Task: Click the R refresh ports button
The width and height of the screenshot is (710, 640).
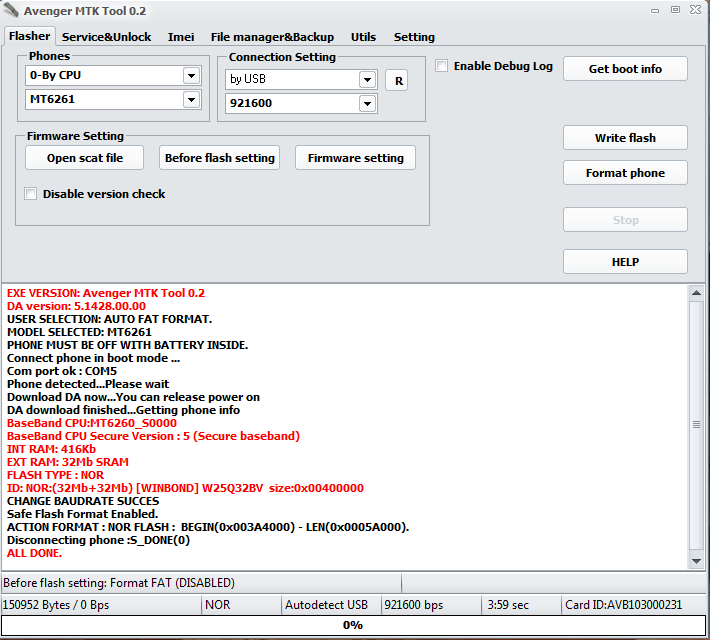Action: tap(397, 81)
